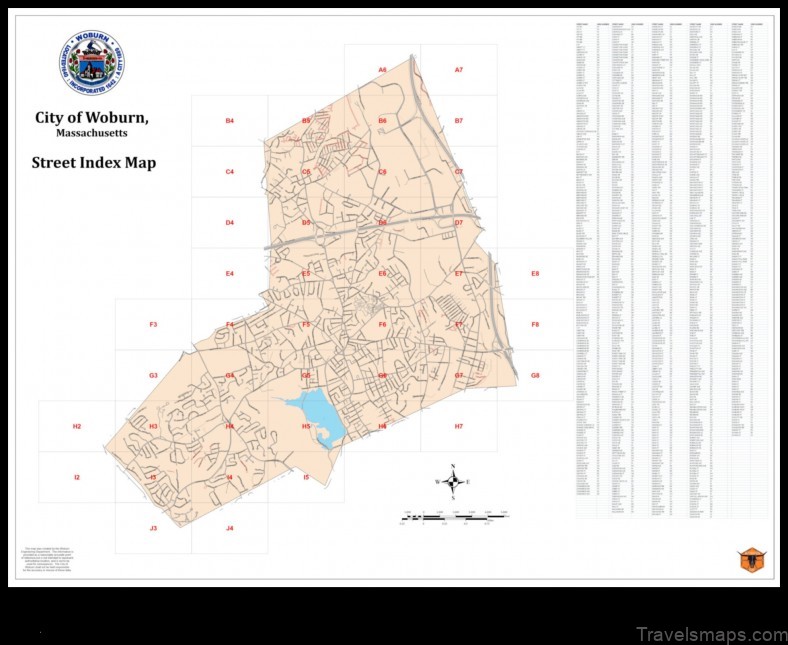Click the map scale bar
The width and height of the screenshot is (788, 645).
[455, 516]
